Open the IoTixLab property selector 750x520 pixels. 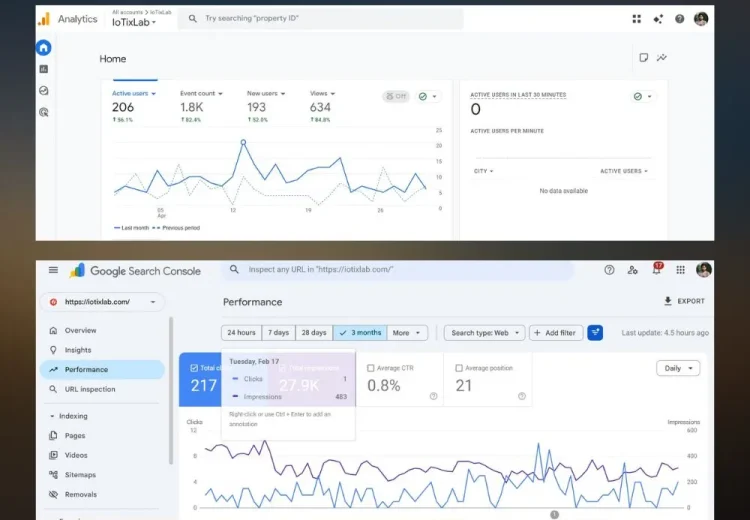pyautogui.click(x=134, y=22)
